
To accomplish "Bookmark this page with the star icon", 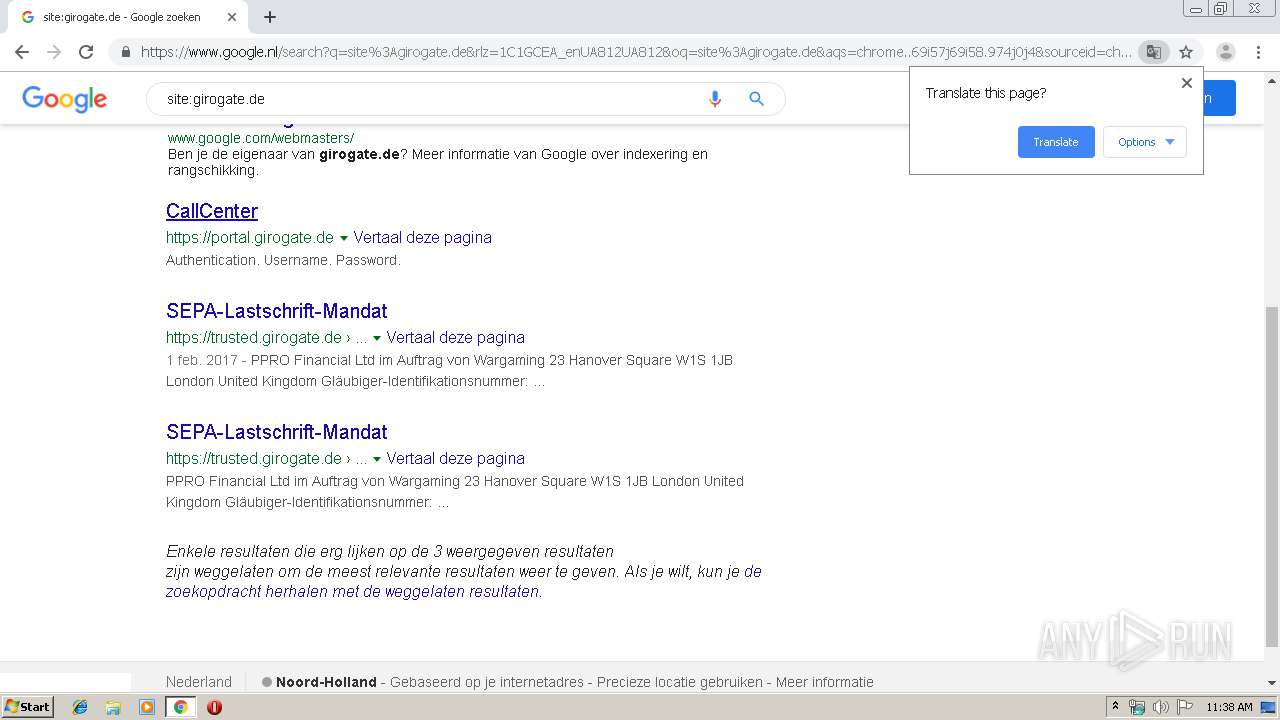I will click(x=1186, y=52).
